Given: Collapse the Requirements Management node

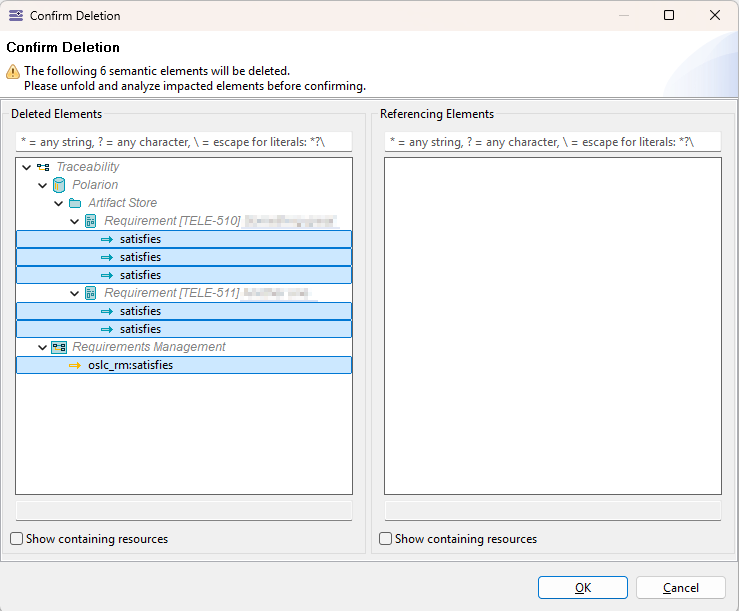Looking at the screenshot, I should tap(42, 347).
